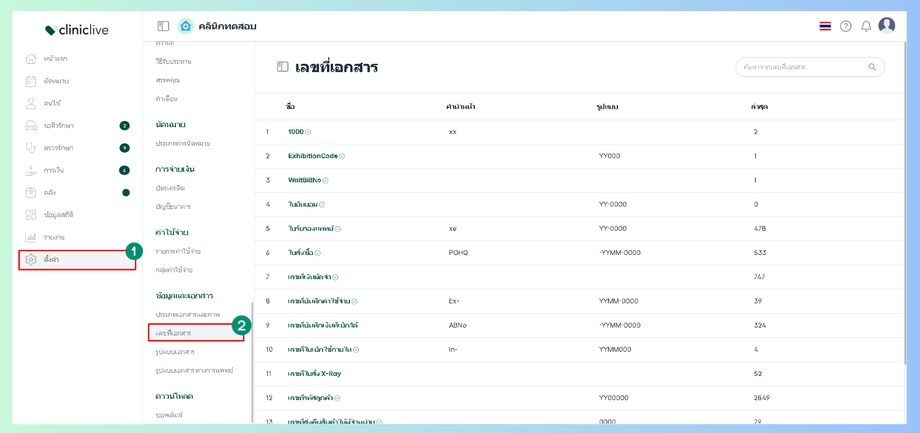The width and height of the screenshot is (920, 433).
Task: Open row 6 document name with prefix POHQ
Action: point(301,252)
